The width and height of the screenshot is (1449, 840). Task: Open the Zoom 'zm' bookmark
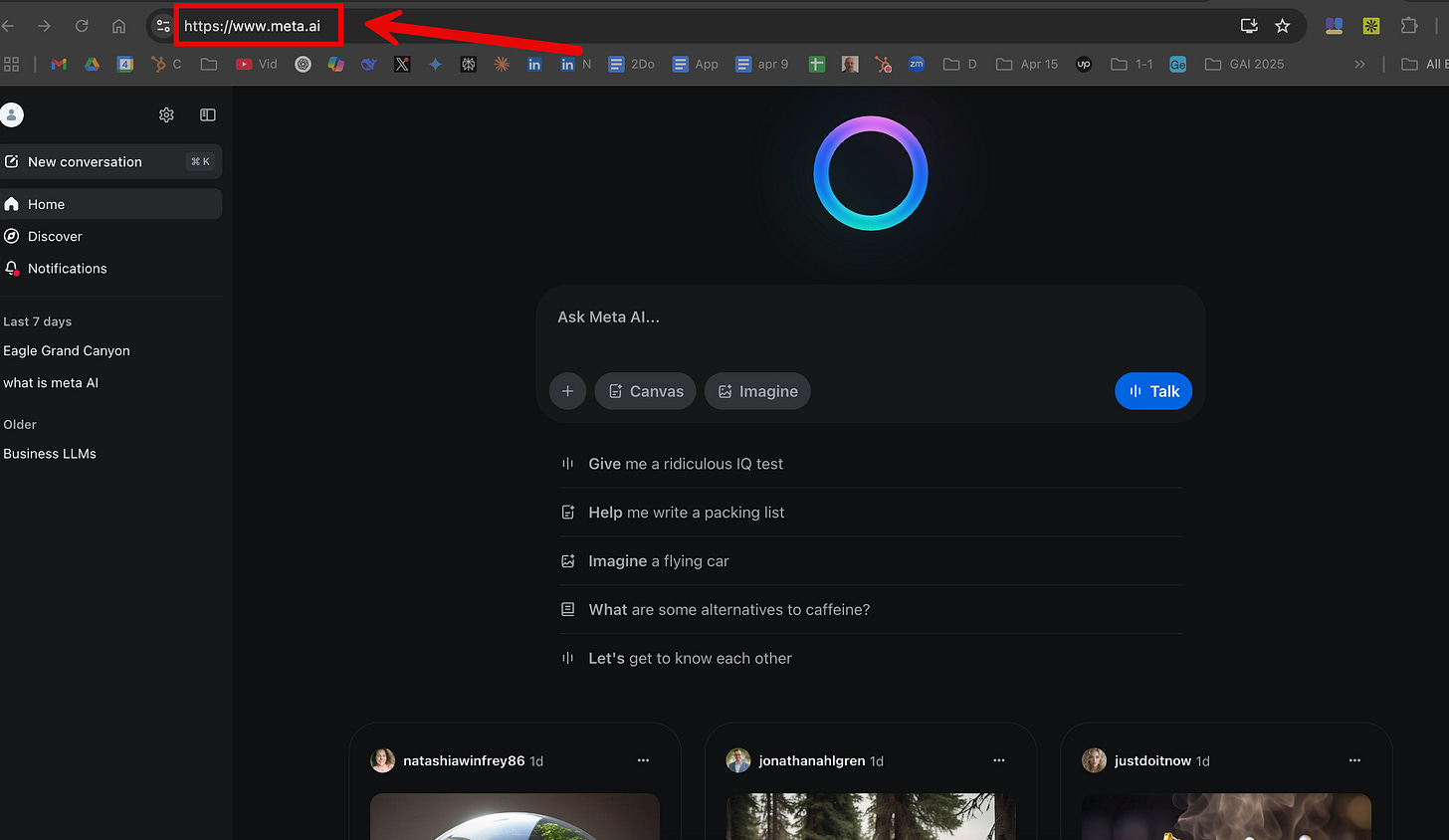(917, 64)
